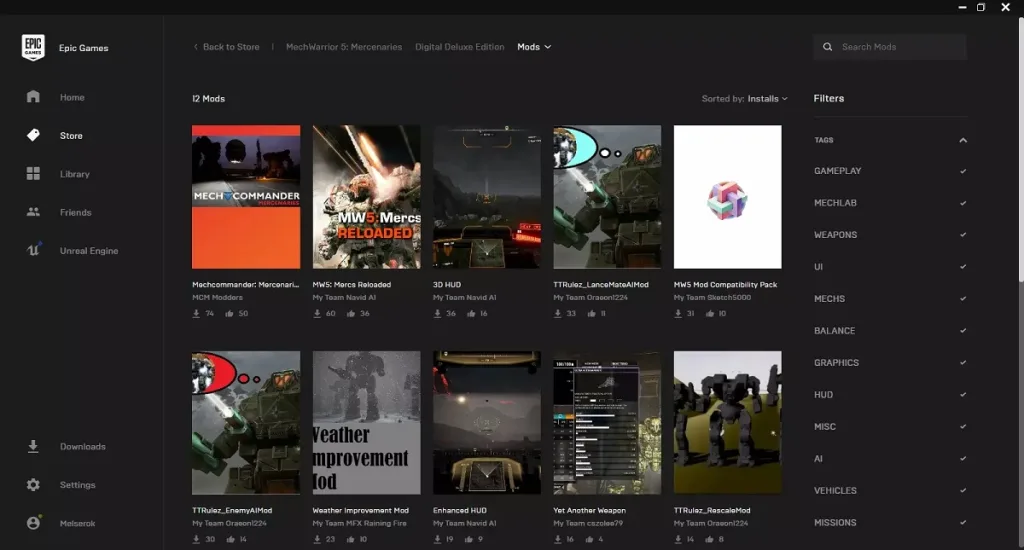The image size is (1024, 550).
Task: Click download icon under TTRulez_EnemyAIMod
Action: click(196, 540)
